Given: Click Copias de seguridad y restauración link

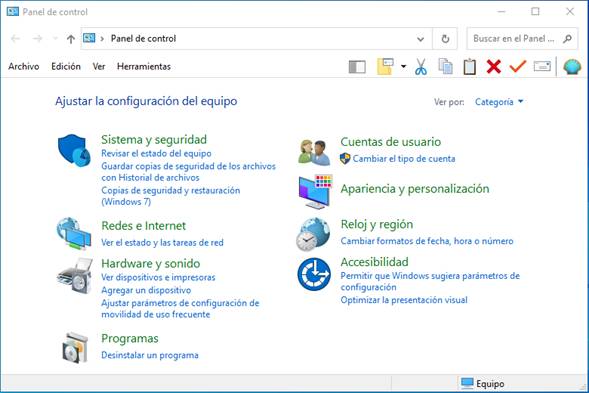Looking at the screenshot, I should pos(171,196).
